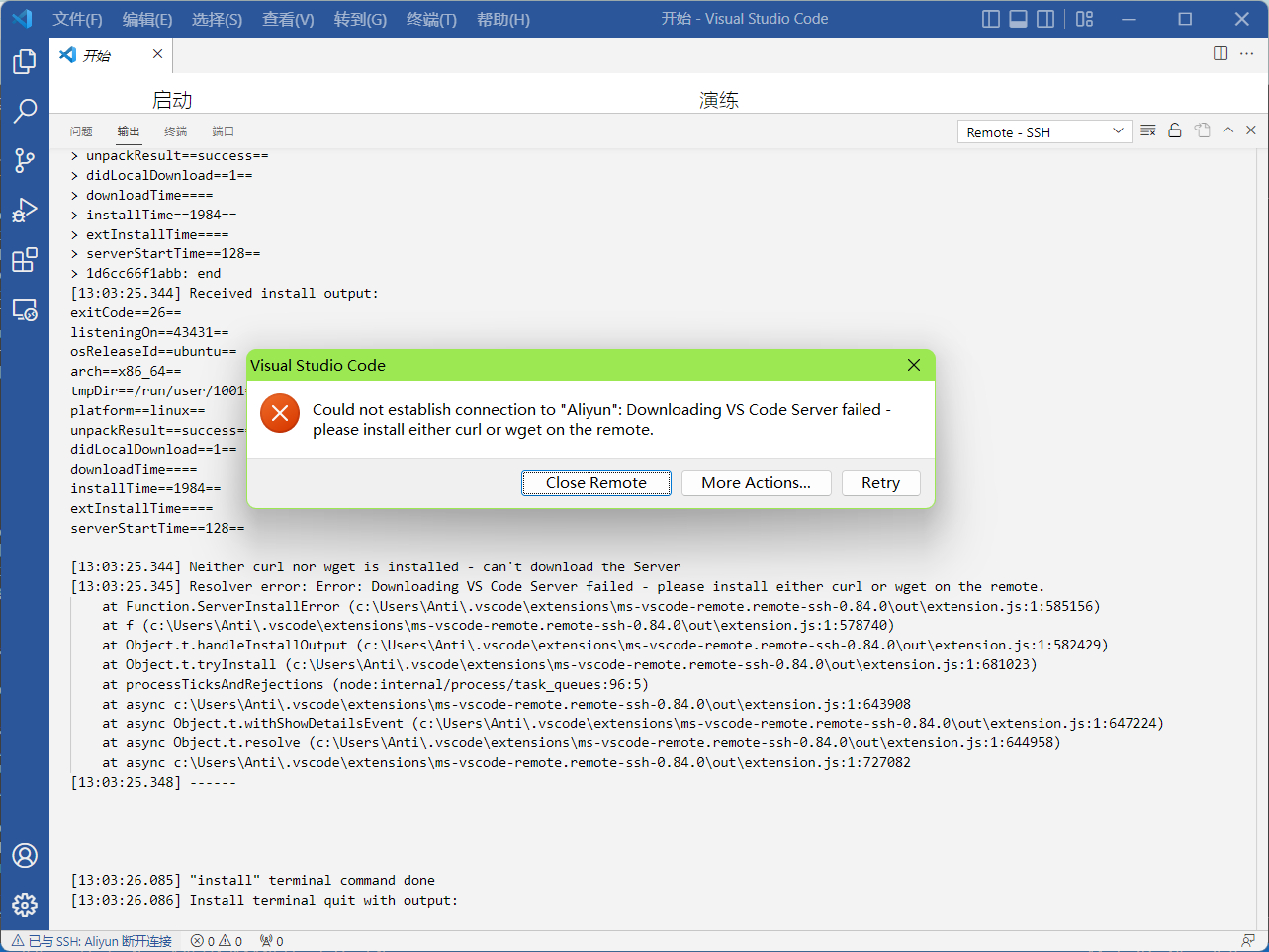Close the error dialog with X
1269x952 pixels.
point(914,365)
